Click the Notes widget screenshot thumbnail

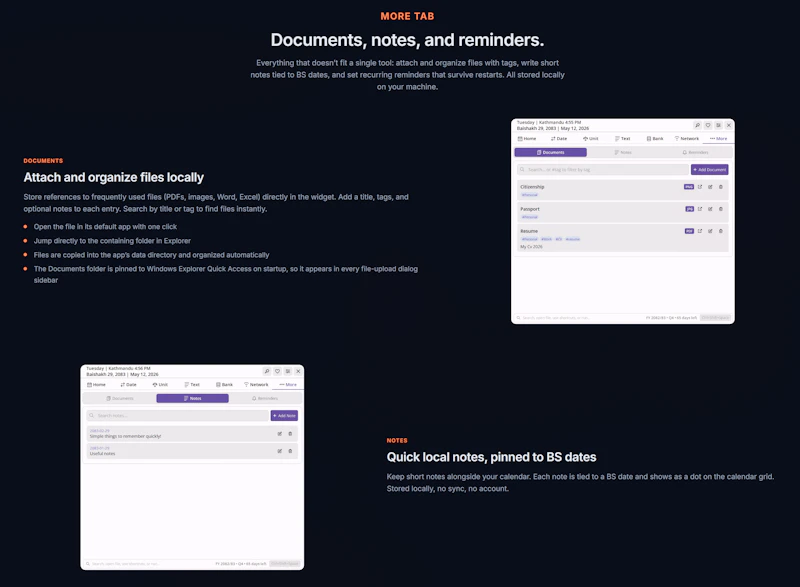(x=192, y=467)
